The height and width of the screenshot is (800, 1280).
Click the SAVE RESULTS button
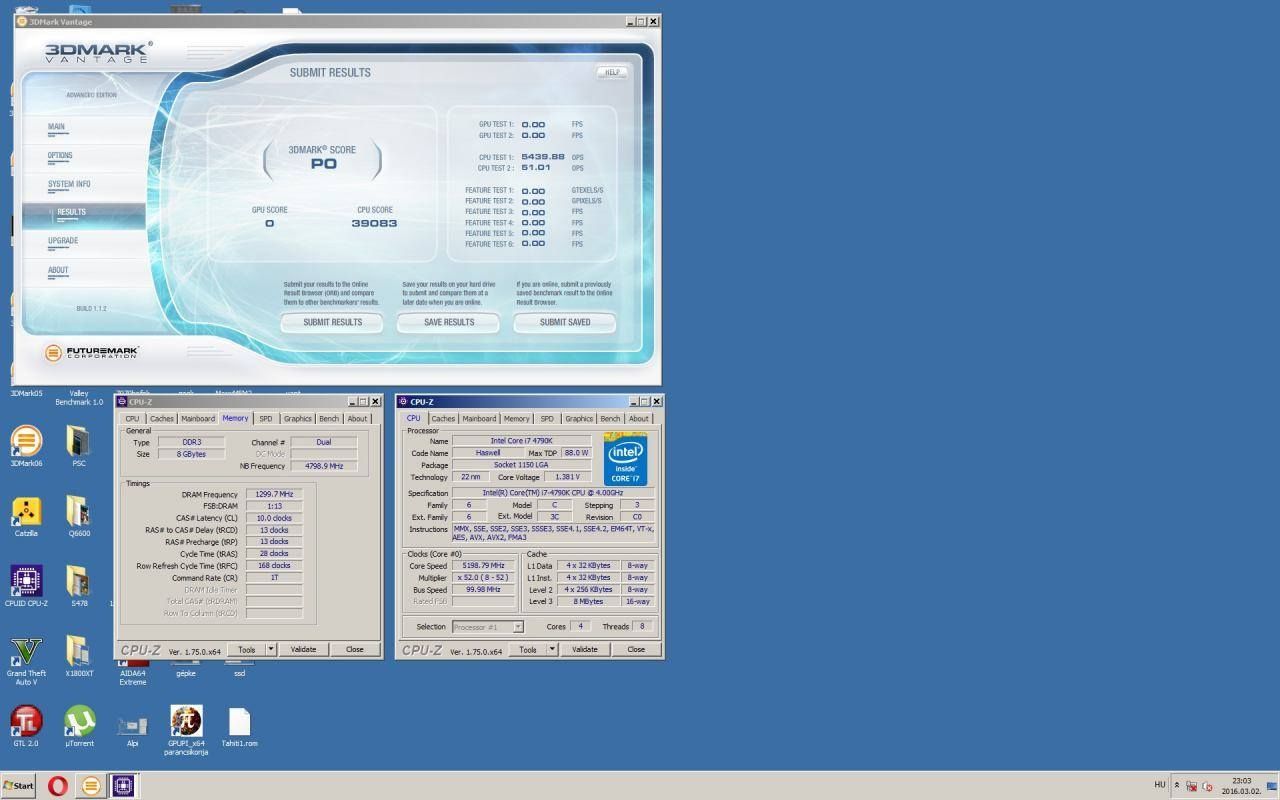click(449, 322)
